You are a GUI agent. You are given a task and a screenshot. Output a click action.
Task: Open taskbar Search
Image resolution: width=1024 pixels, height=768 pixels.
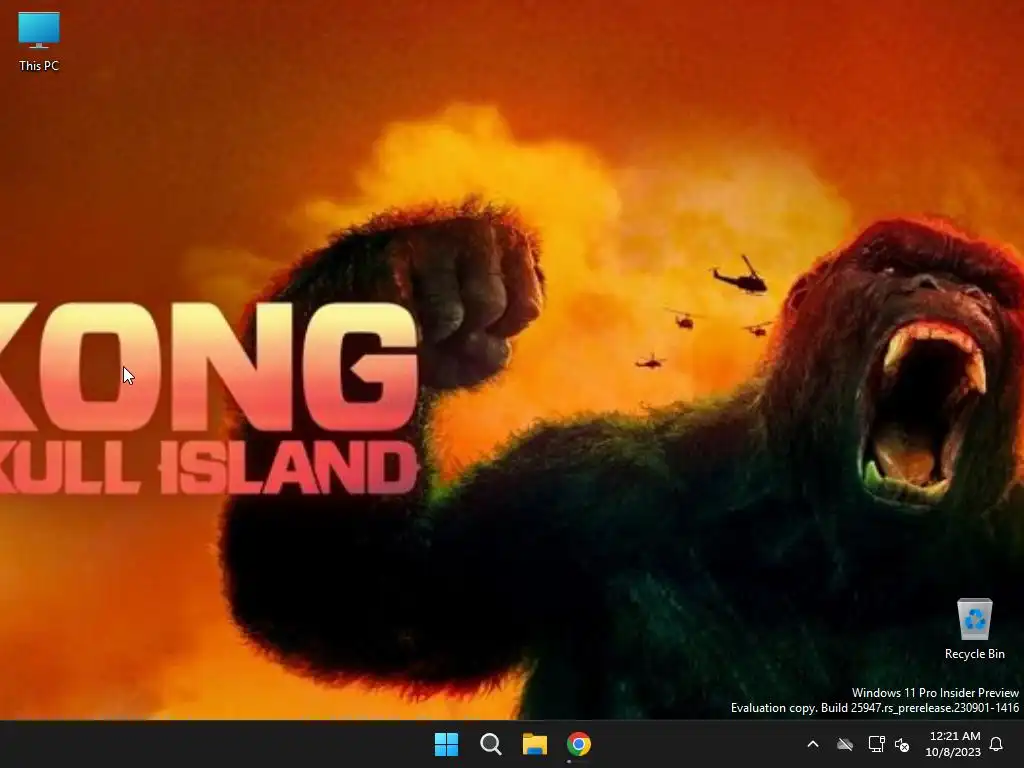point(490,744)
